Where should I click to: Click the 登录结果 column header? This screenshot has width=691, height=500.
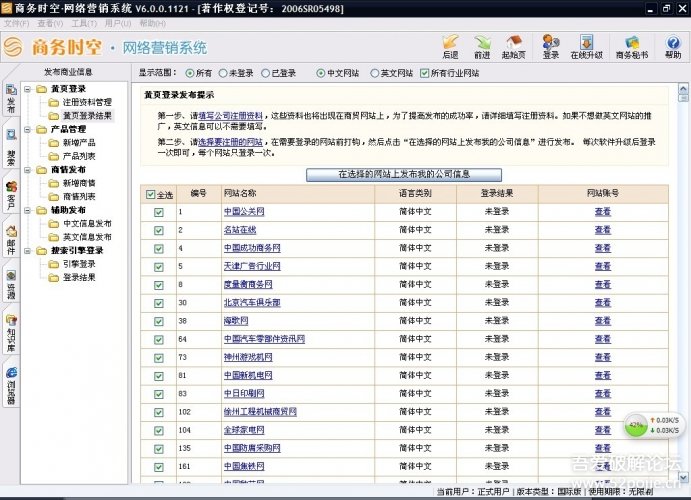[x=497, y=193]
